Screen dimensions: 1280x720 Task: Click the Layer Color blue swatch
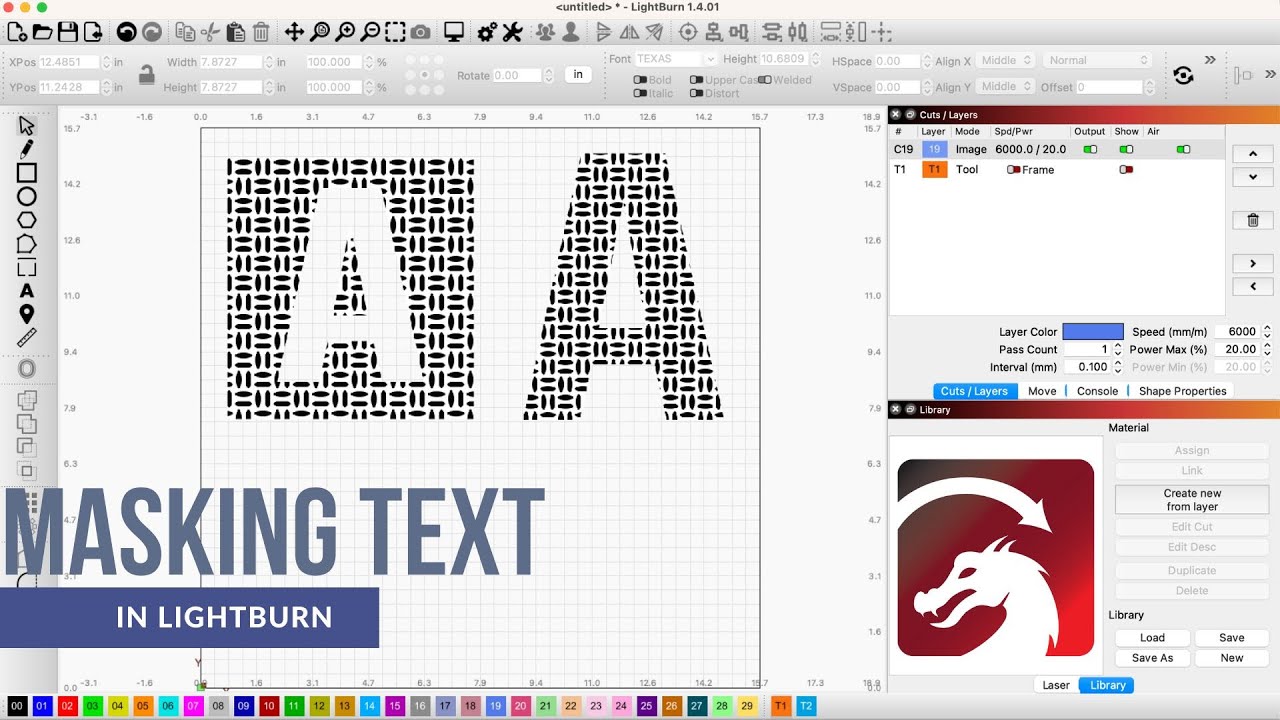(x=1093, y=332)
